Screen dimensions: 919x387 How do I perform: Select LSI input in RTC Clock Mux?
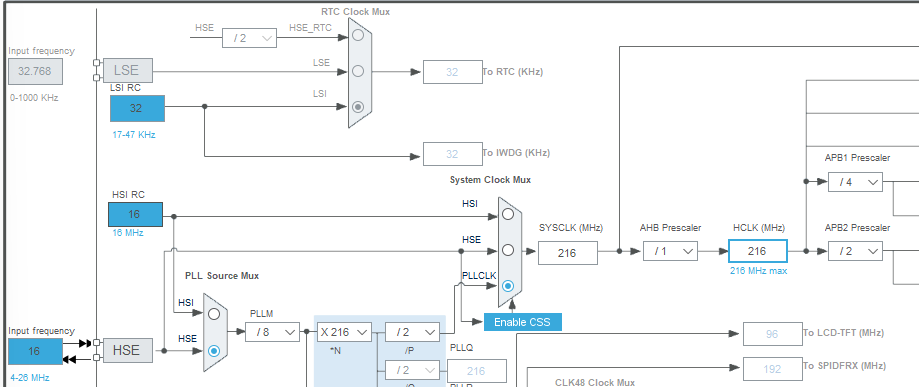point(358,107)
